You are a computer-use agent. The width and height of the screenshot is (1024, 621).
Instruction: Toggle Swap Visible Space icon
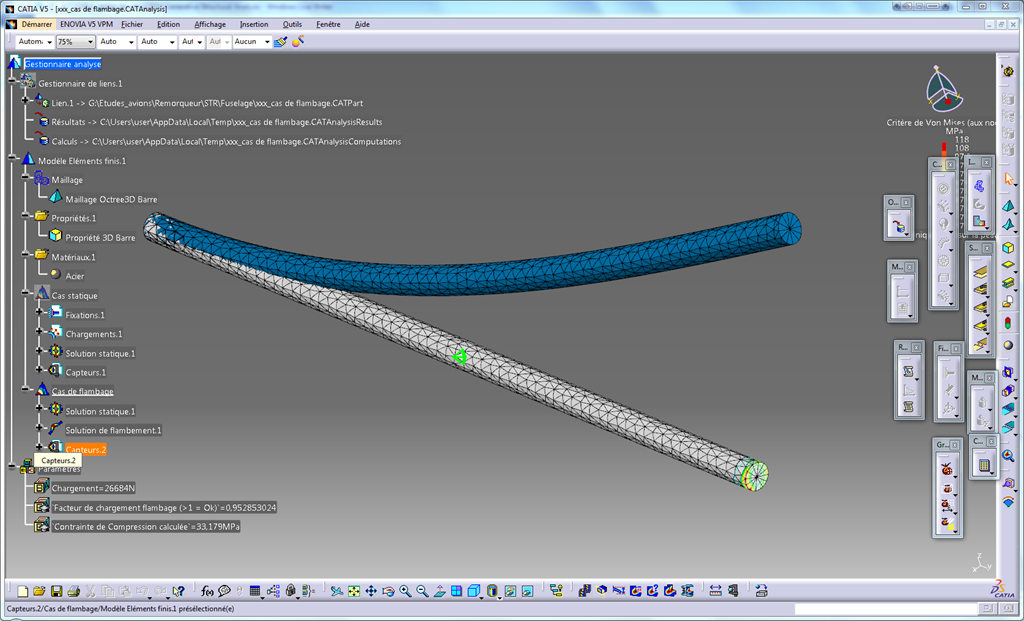pyautogui.click(x=527, y=591)
